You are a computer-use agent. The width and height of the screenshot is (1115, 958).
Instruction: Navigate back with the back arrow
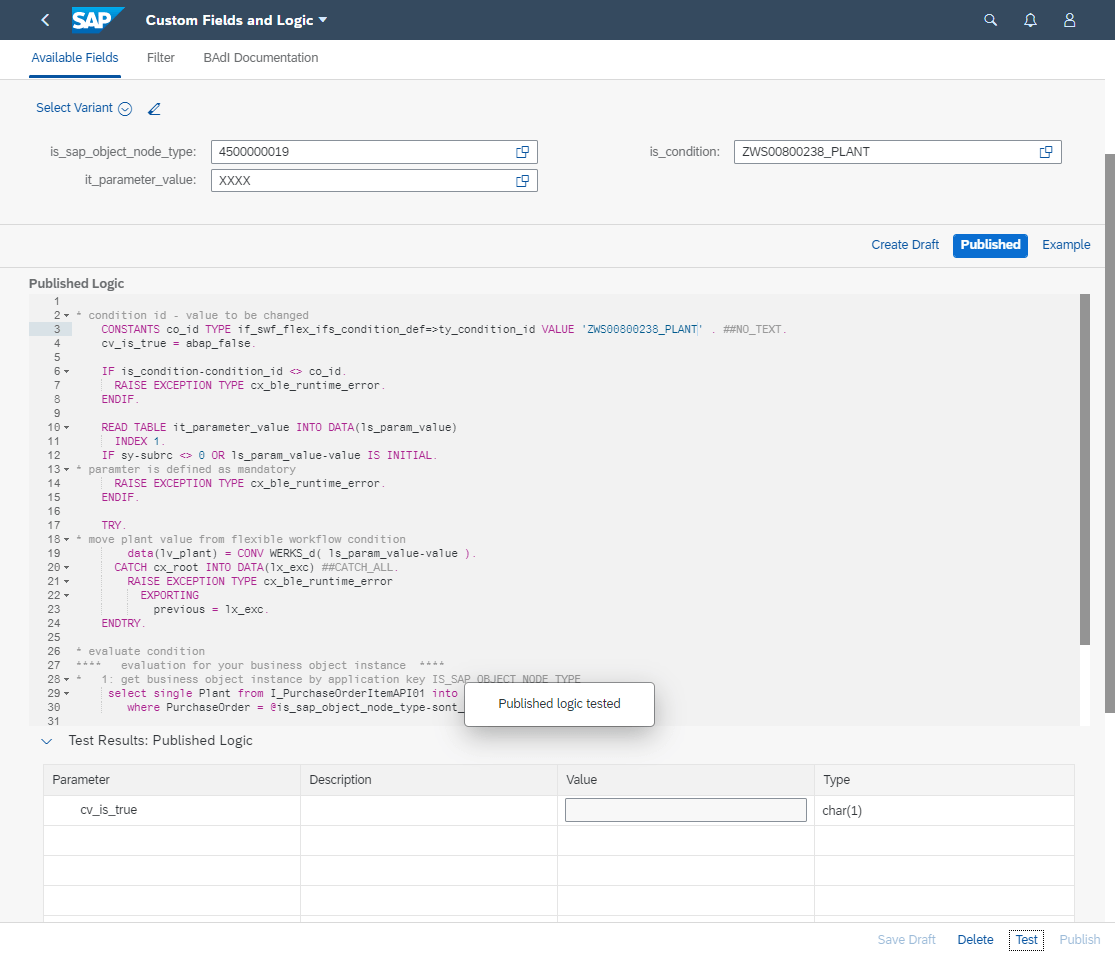tap(43, 20)
